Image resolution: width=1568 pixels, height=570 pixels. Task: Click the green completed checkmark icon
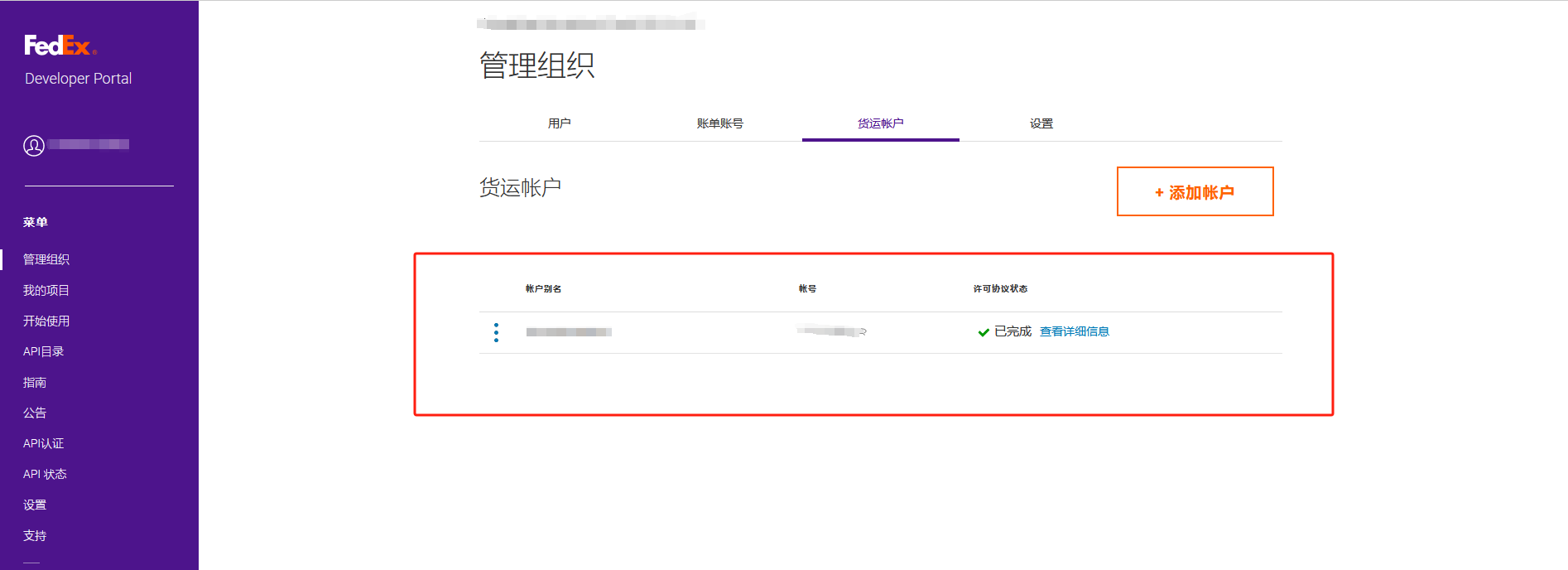point(984,332)
